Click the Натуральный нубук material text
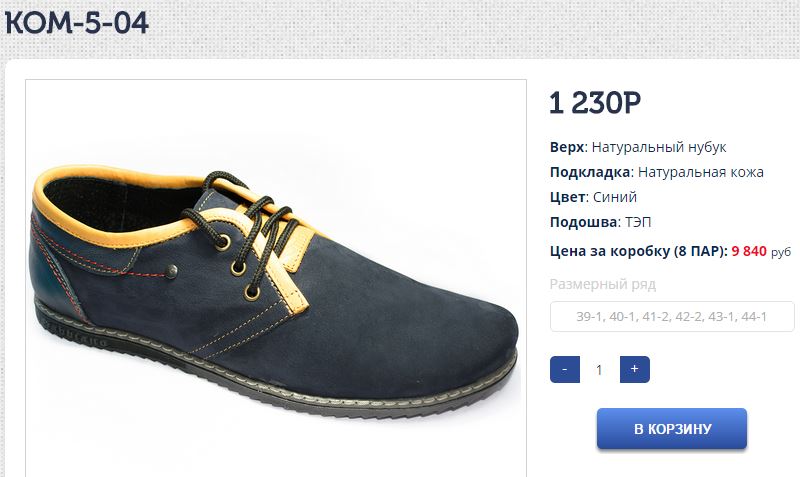This screenshot has width=800, height=477. coord(659,147)
